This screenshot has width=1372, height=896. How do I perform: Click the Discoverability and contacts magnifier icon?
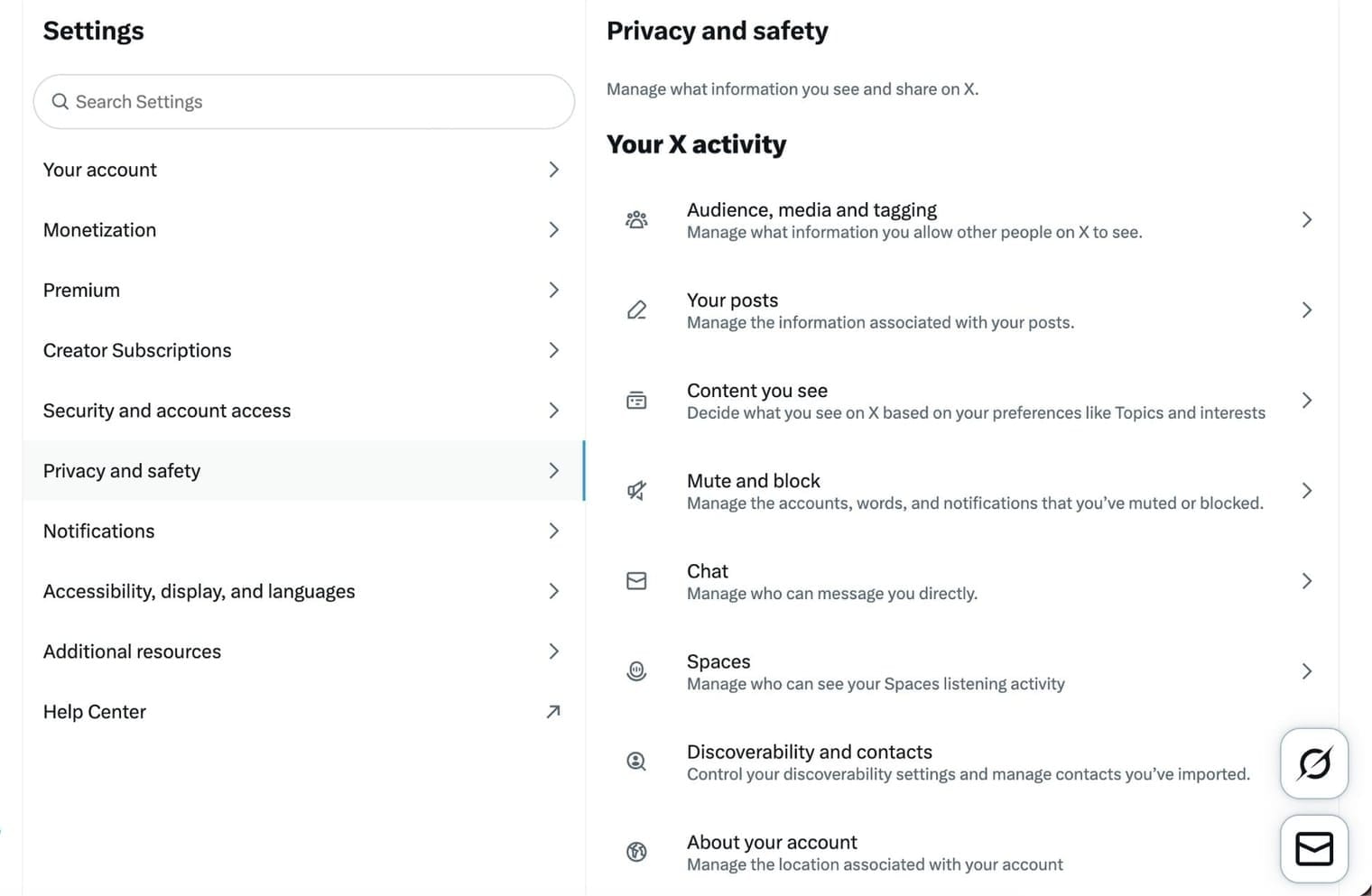click(x=636, y=762)
